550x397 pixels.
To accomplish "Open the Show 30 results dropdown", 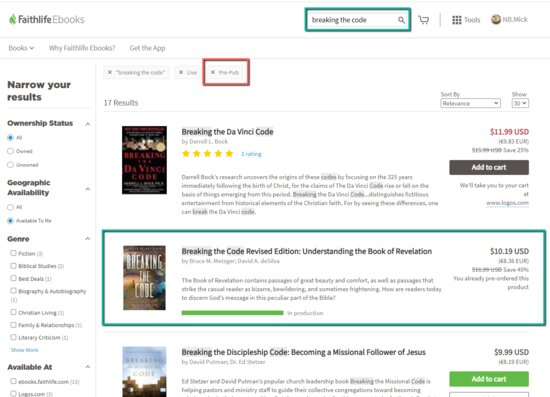I will 520,103.
